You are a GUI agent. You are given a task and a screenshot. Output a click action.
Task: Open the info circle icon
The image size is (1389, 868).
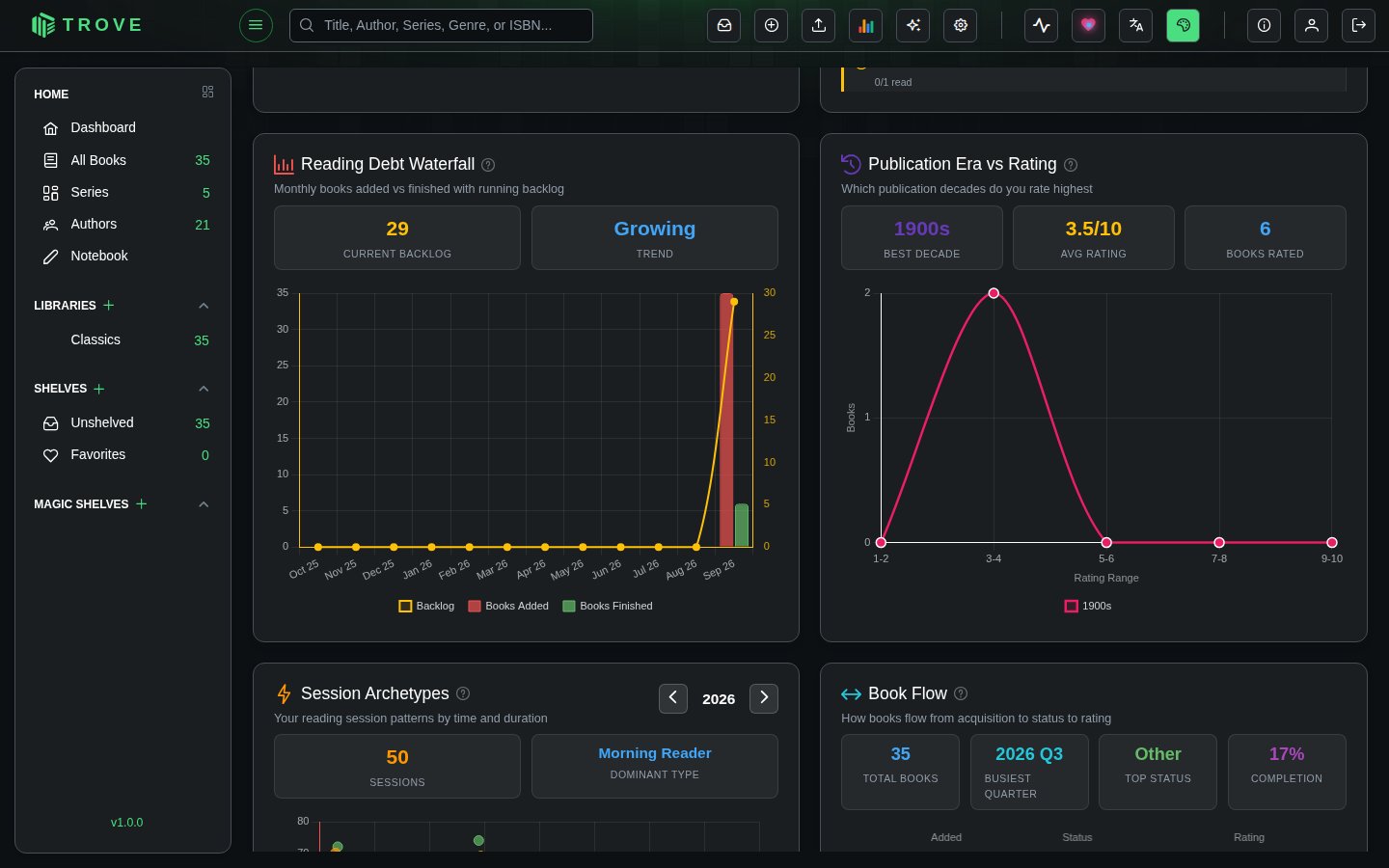(1265, 25)
